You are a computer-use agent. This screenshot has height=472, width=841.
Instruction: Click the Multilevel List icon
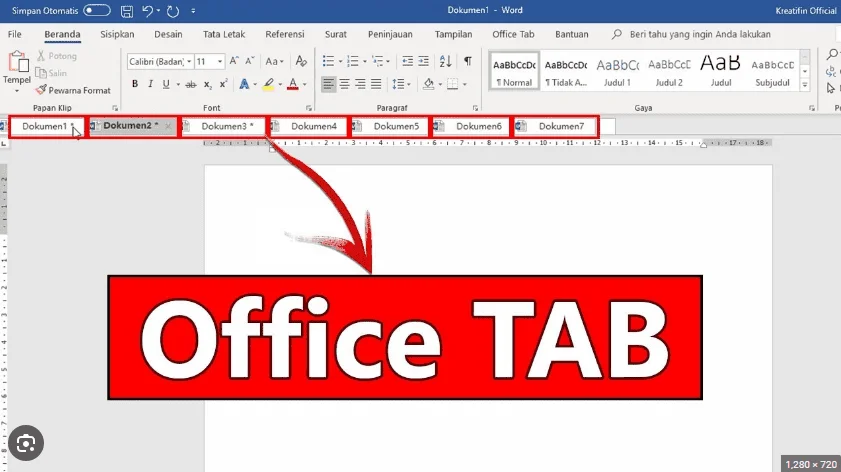coord(378,61)
